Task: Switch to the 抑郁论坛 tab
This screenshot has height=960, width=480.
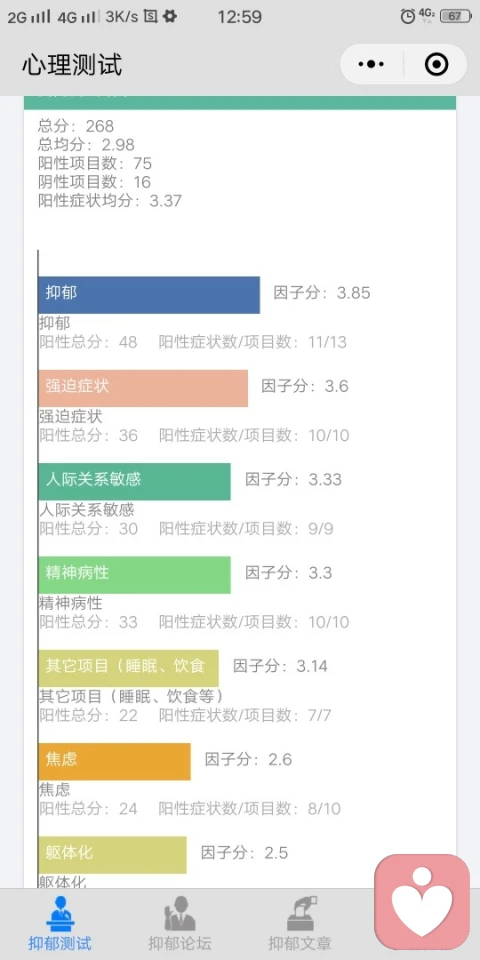Action: tap(179, 924)
